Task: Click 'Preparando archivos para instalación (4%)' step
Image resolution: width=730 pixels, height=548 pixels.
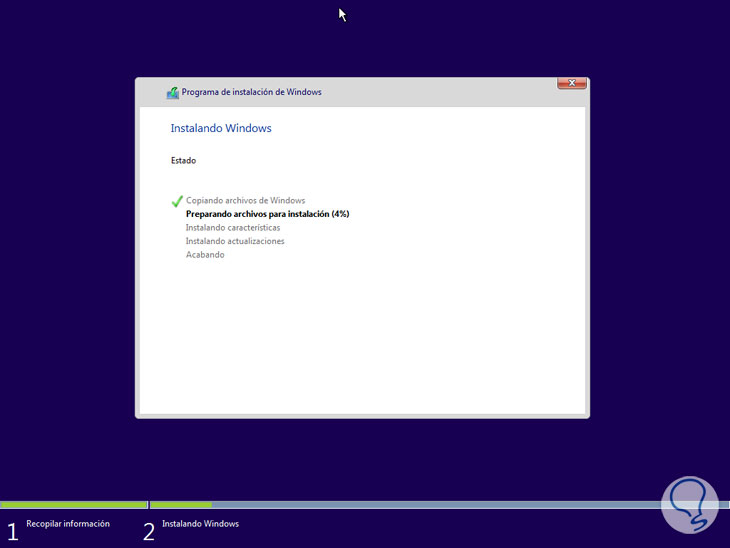Action: click(268, 214)
